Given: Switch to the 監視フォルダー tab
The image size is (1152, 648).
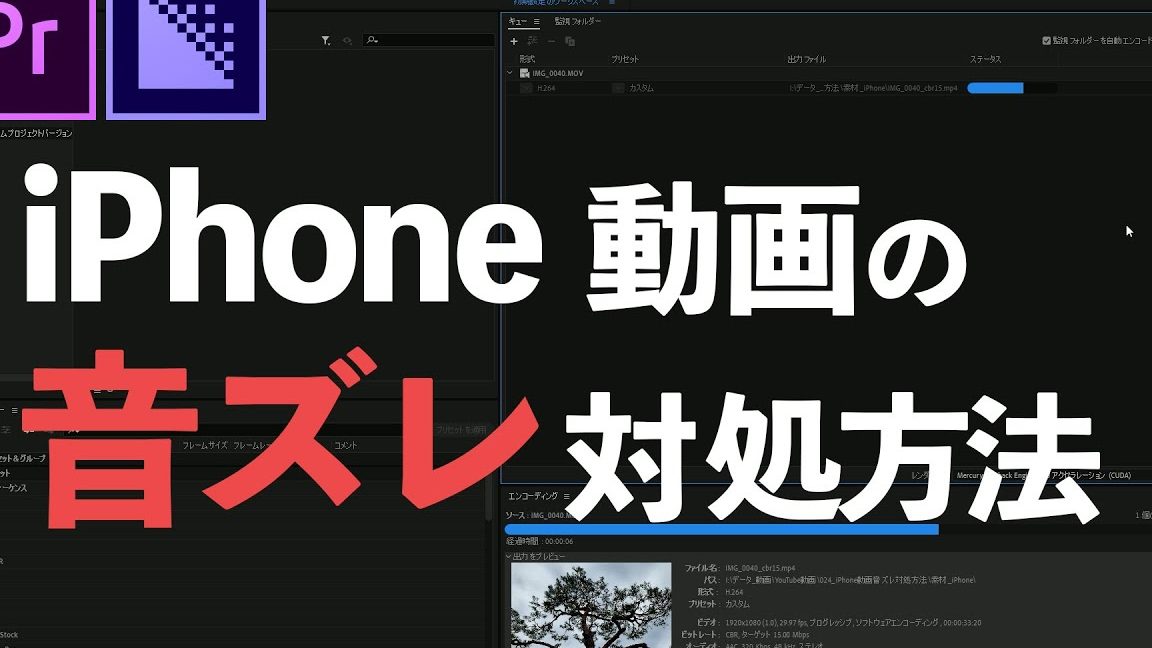Looking at the screenshot, I should click(577, 21).
